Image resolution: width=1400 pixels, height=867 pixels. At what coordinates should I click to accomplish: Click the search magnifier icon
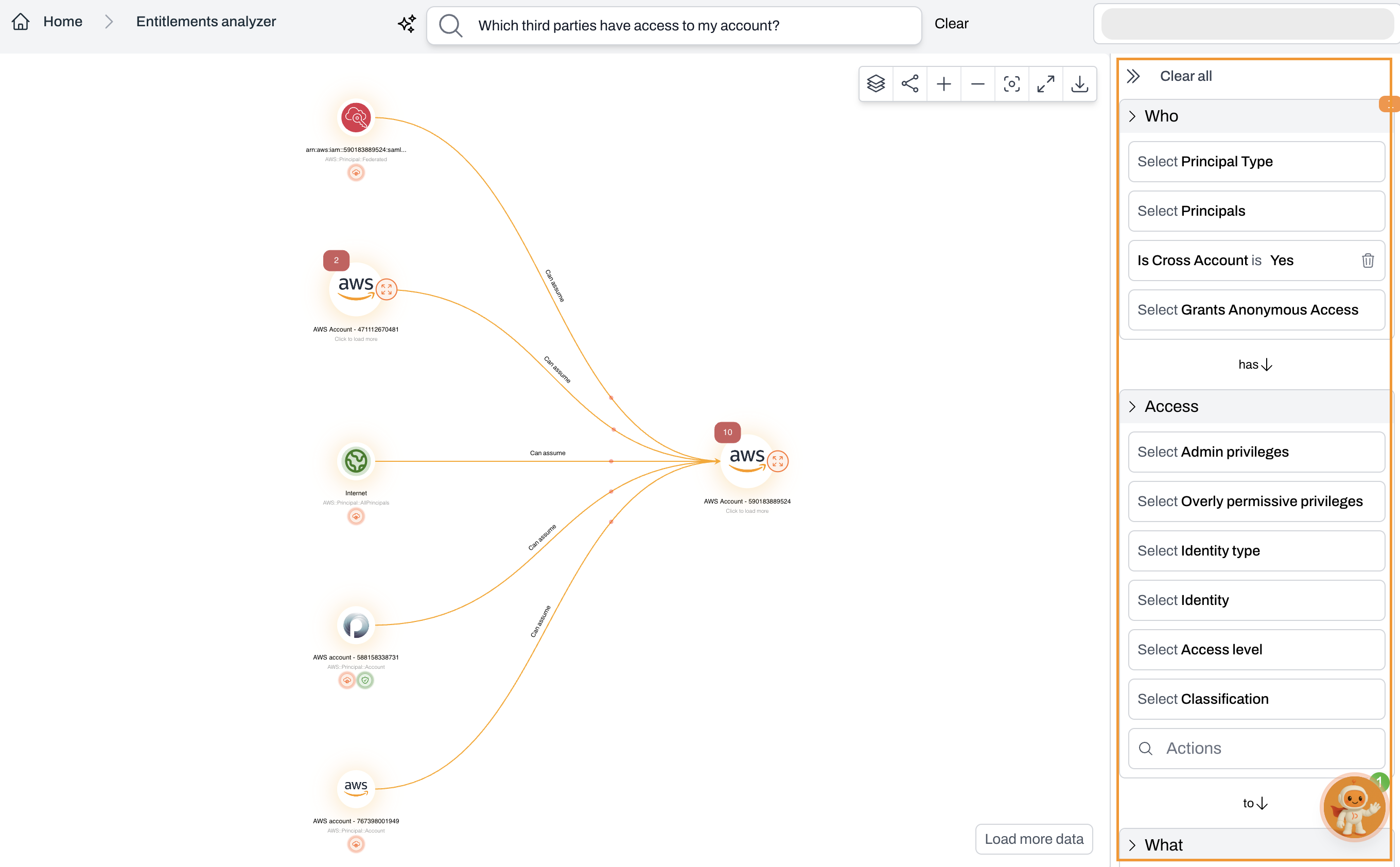(x=450, y=25)
